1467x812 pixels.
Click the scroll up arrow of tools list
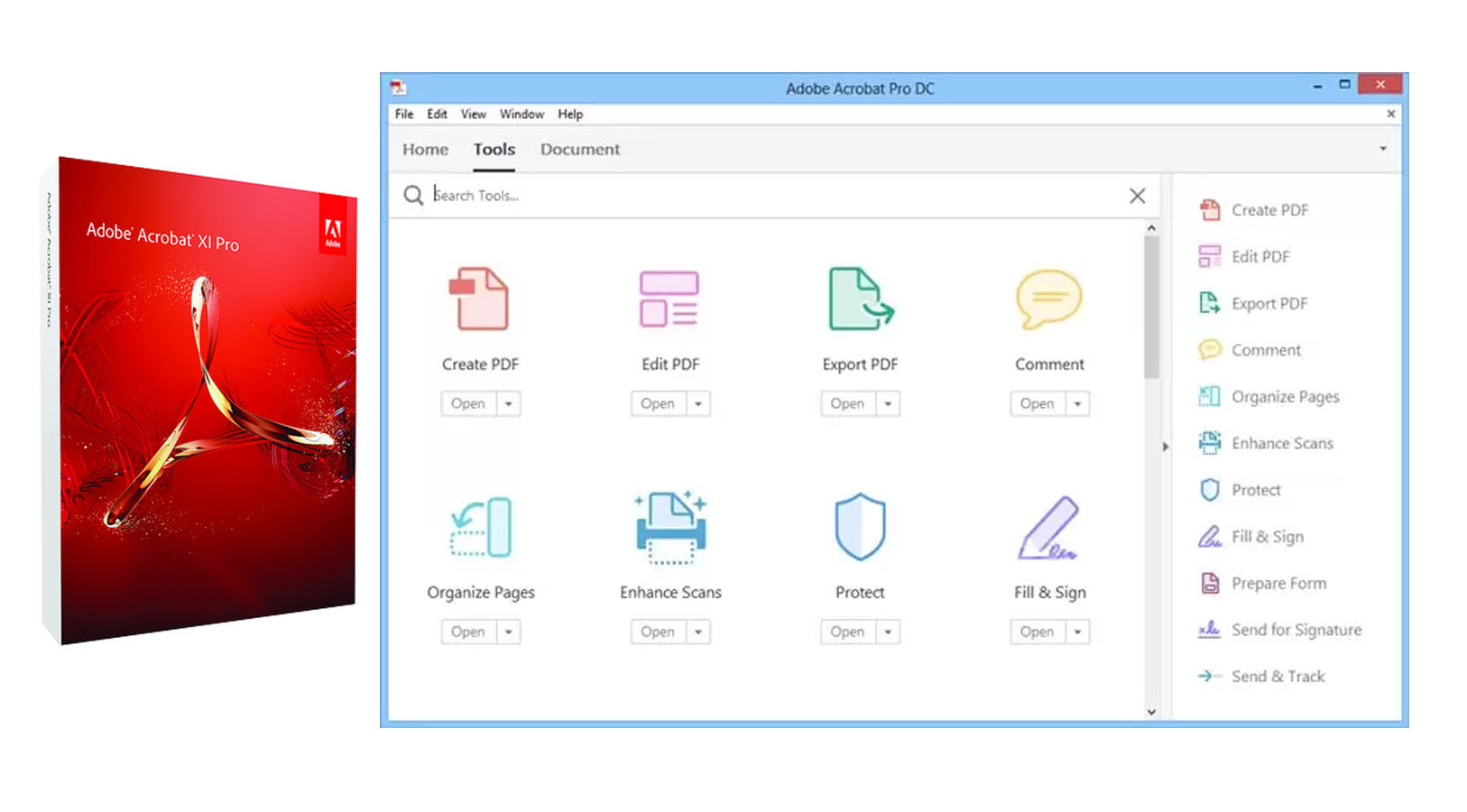(1151, 228)
